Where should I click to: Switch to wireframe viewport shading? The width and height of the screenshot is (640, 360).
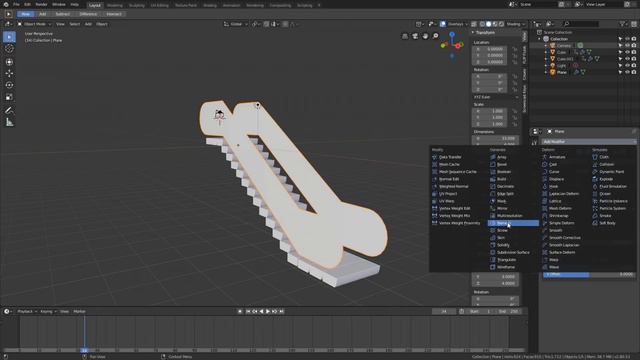[x=482, y=24]
